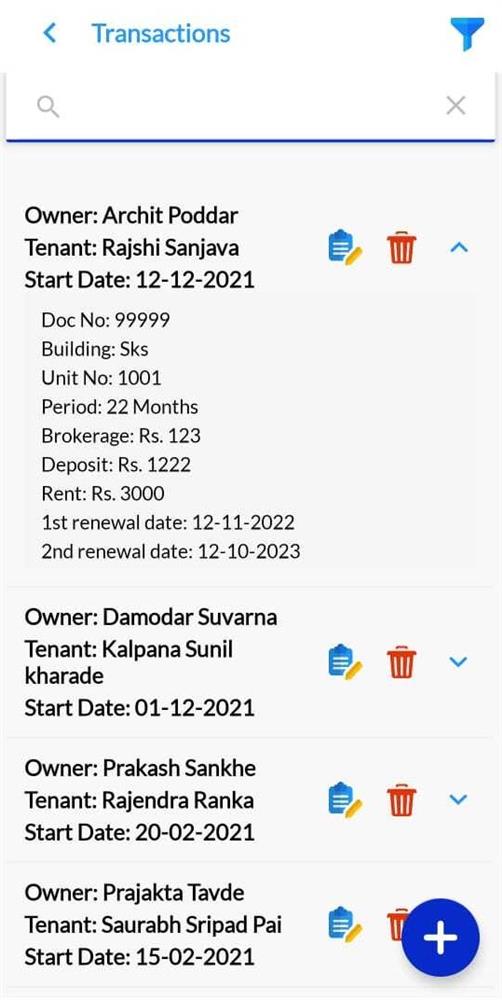Delete the Prakash Sankhe transaction
Screen dimensions: 502x1000
(x=402, y=799)
